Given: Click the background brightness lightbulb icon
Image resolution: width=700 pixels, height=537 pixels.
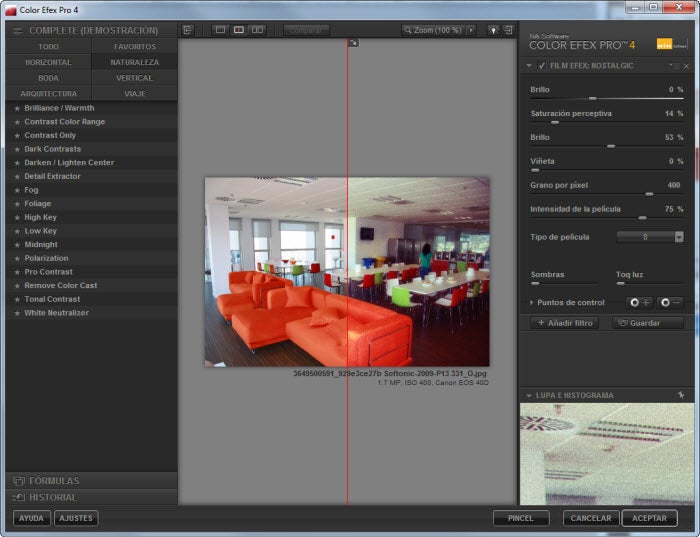Looking at the screenshot, I should 493,30.
